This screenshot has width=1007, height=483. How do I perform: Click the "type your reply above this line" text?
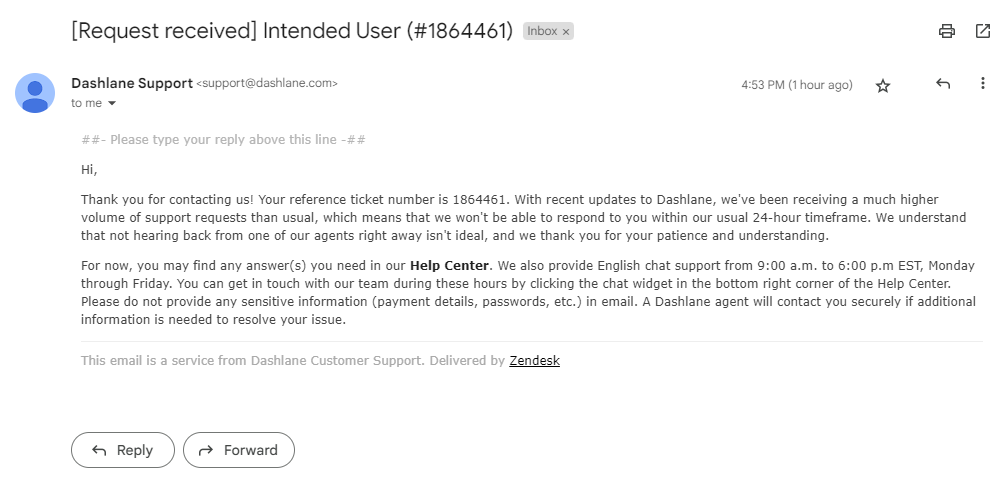point(223,140)
